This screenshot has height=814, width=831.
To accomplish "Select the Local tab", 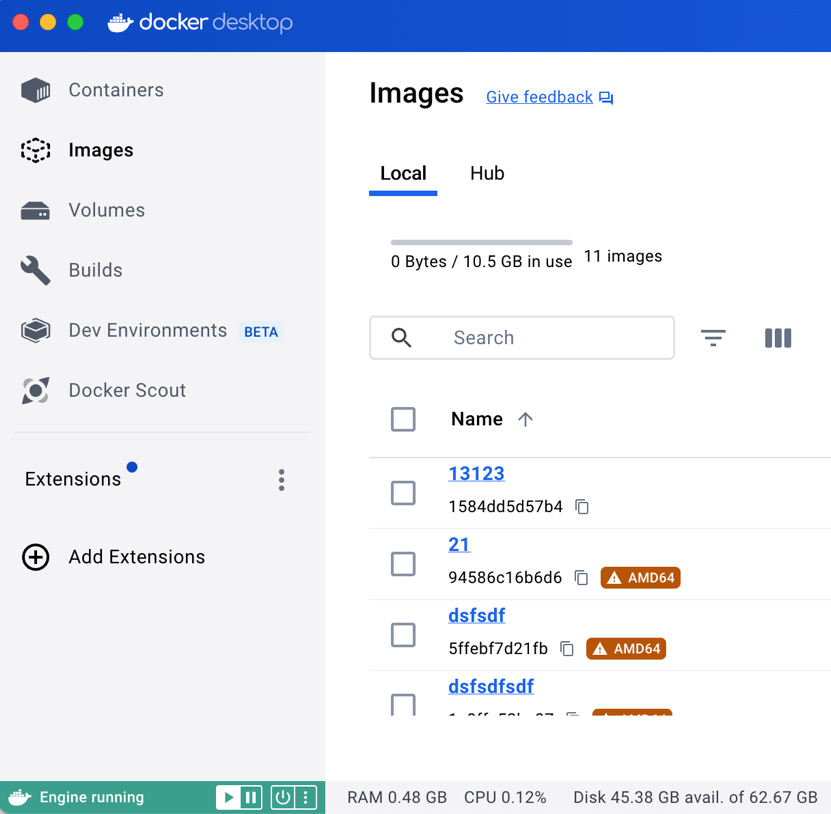I will (x=403, y=173).
